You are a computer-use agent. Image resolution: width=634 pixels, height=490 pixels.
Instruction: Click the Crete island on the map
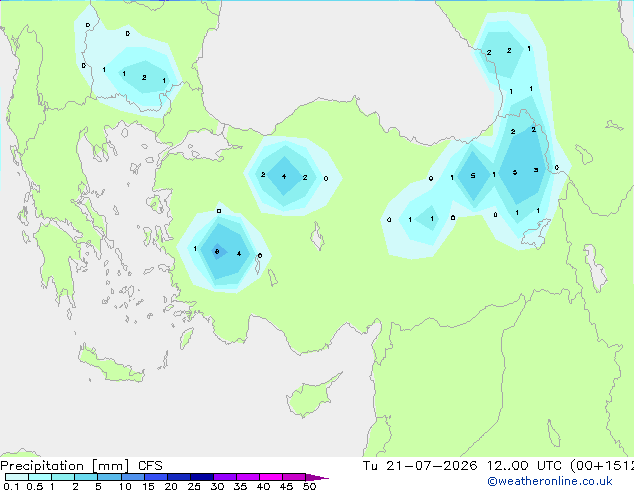(x=111, y=365)
